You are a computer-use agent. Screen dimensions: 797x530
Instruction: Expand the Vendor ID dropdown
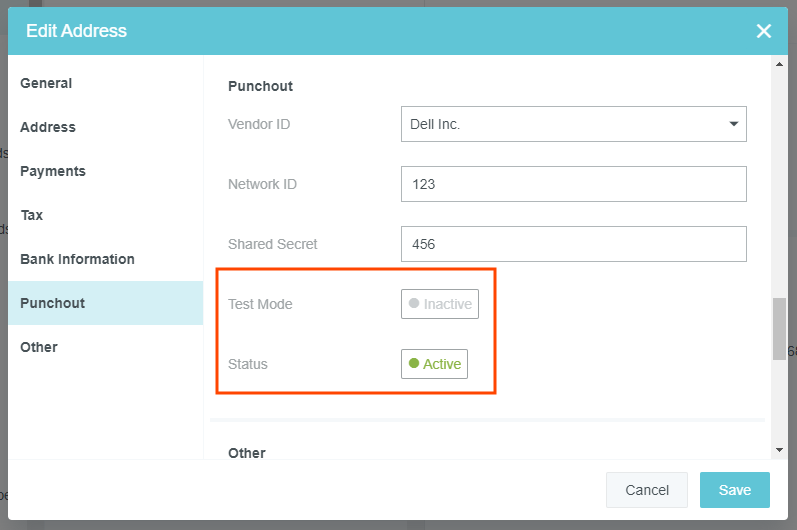point(573,124)
